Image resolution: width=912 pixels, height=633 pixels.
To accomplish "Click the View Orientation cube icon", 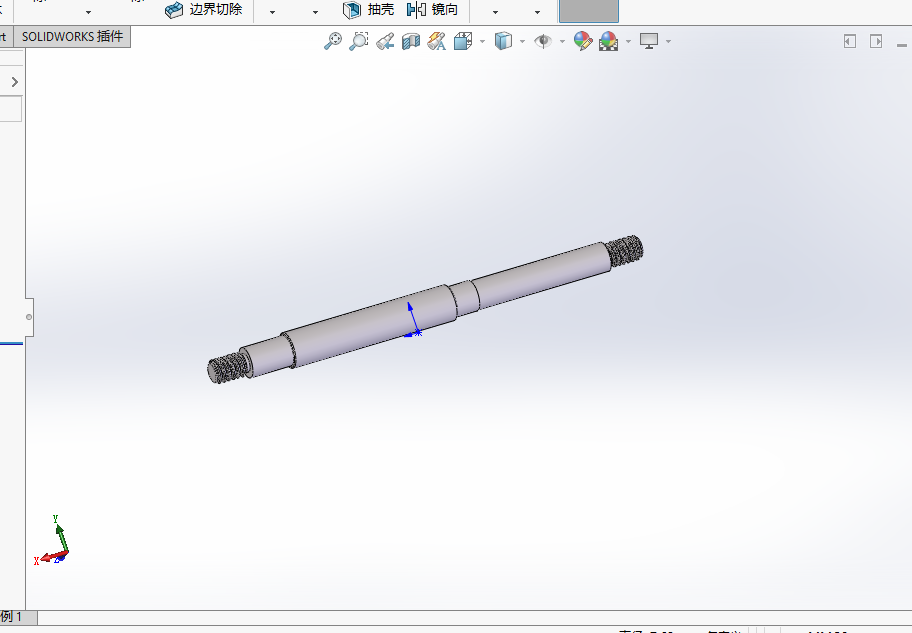I will click(x=463, y=41).
